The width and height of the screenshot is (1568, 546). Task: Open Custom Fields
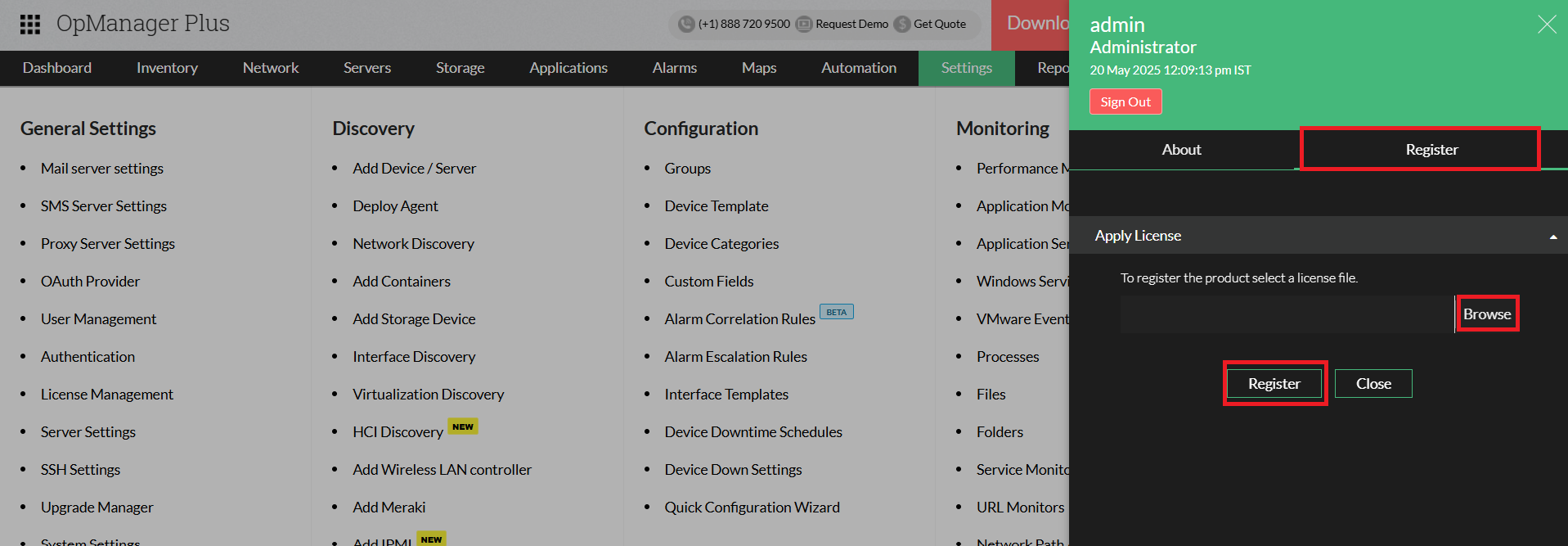tap(708, 282)
